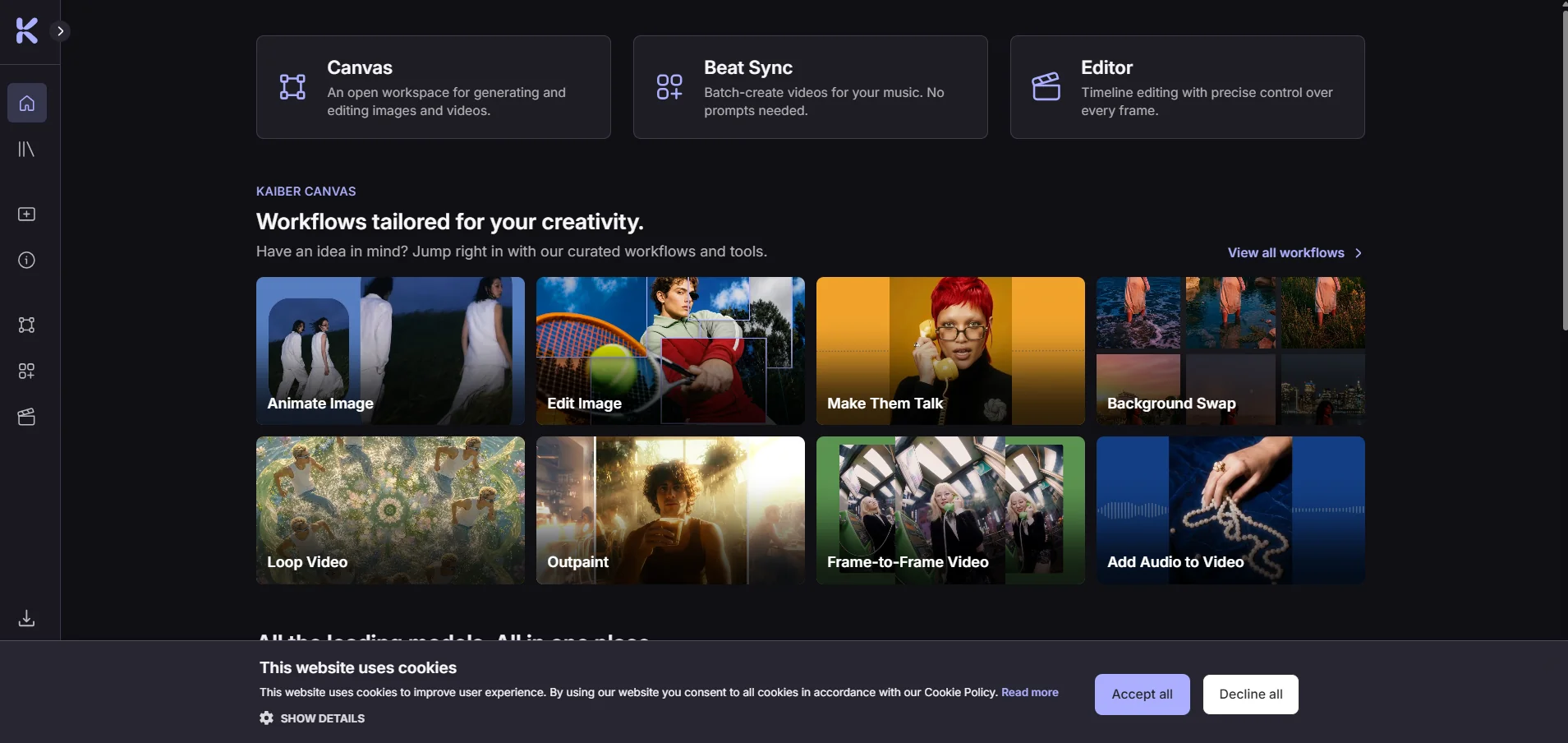Viewport: 1568px width, 743px height.
Task: Open the Library icon in sidebar
Action: point(27,149)
